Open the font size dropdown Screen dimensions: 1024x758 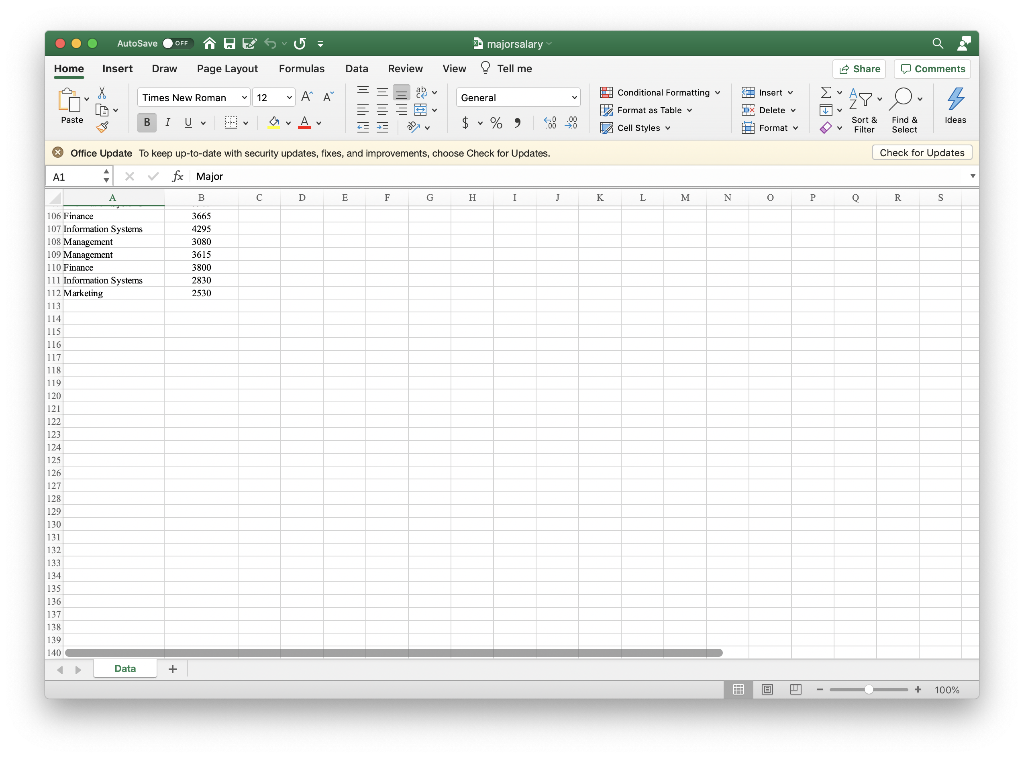tap(289, 97)
